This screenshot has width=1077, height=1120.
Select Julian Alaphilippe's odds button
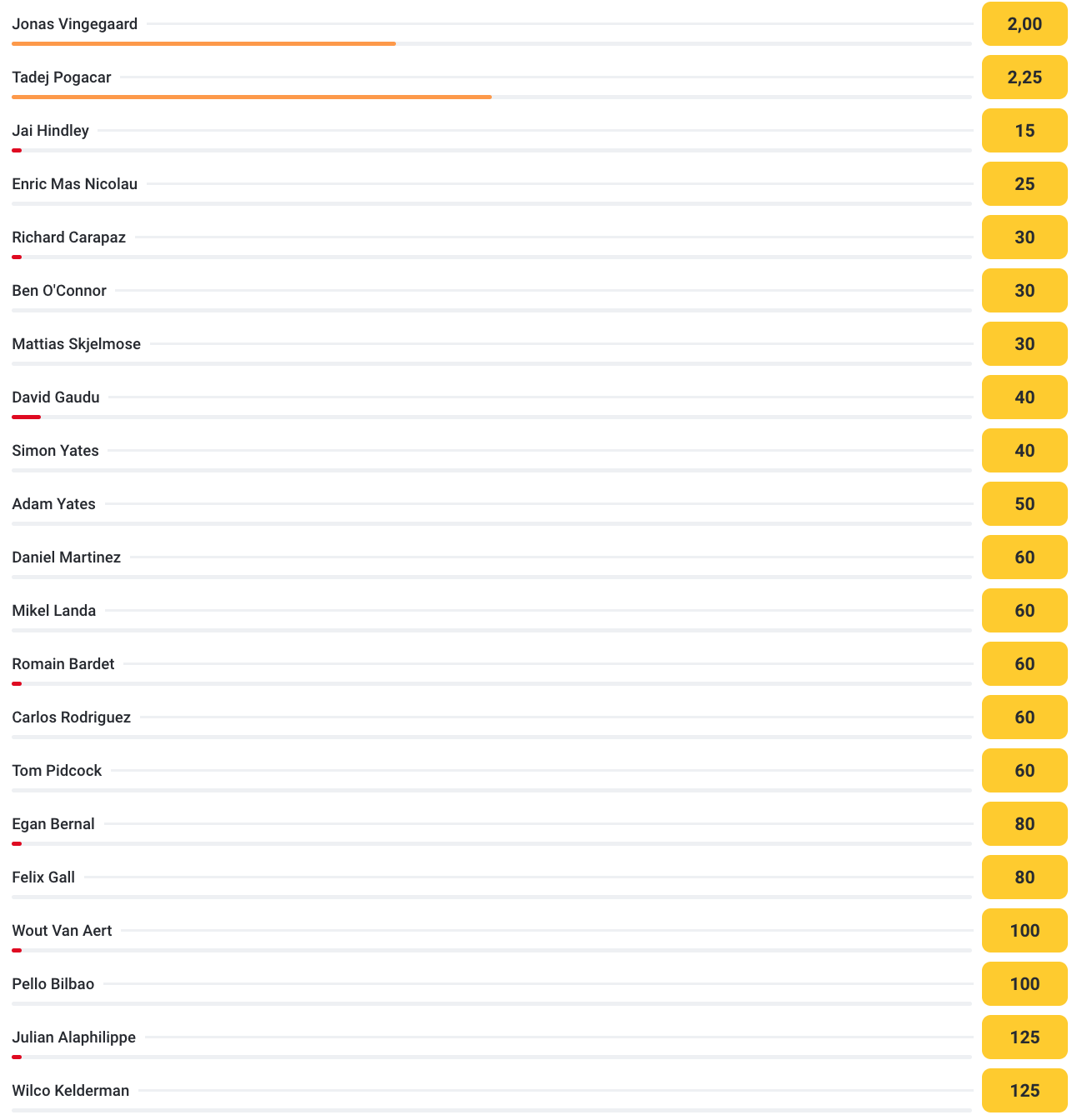1024,1037
